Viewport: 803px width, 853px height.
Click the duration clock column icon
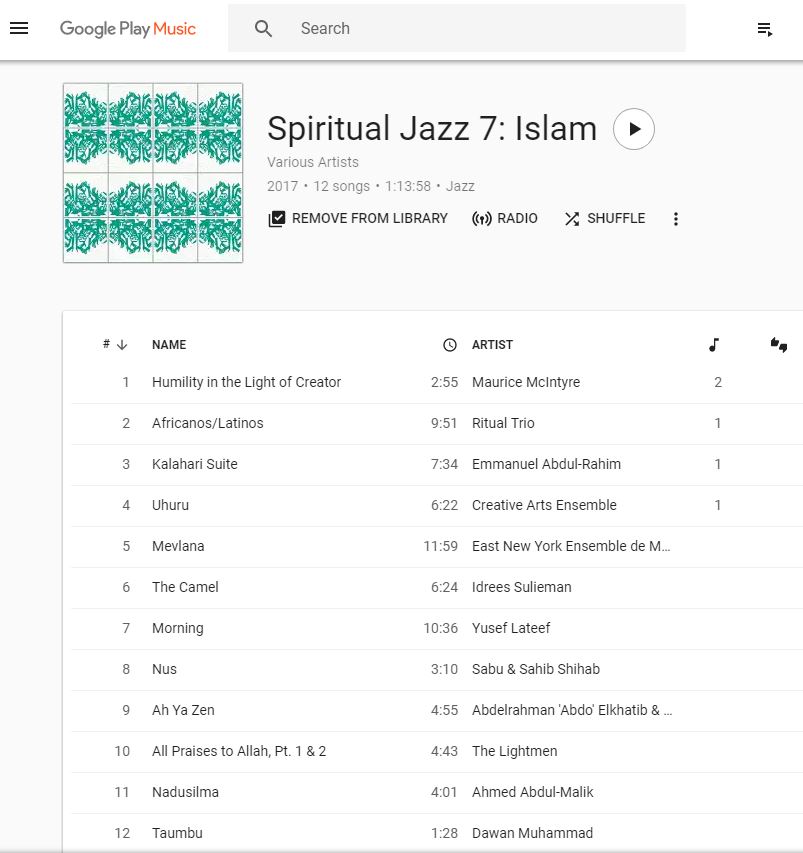click(x=450, y=345)
